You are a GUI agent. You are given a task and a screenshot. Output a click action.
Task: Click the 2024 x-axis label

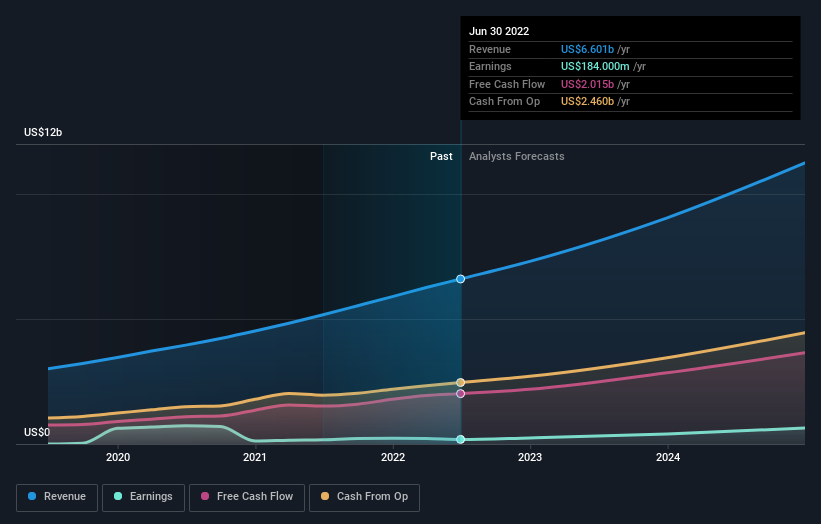pos(668,457)
